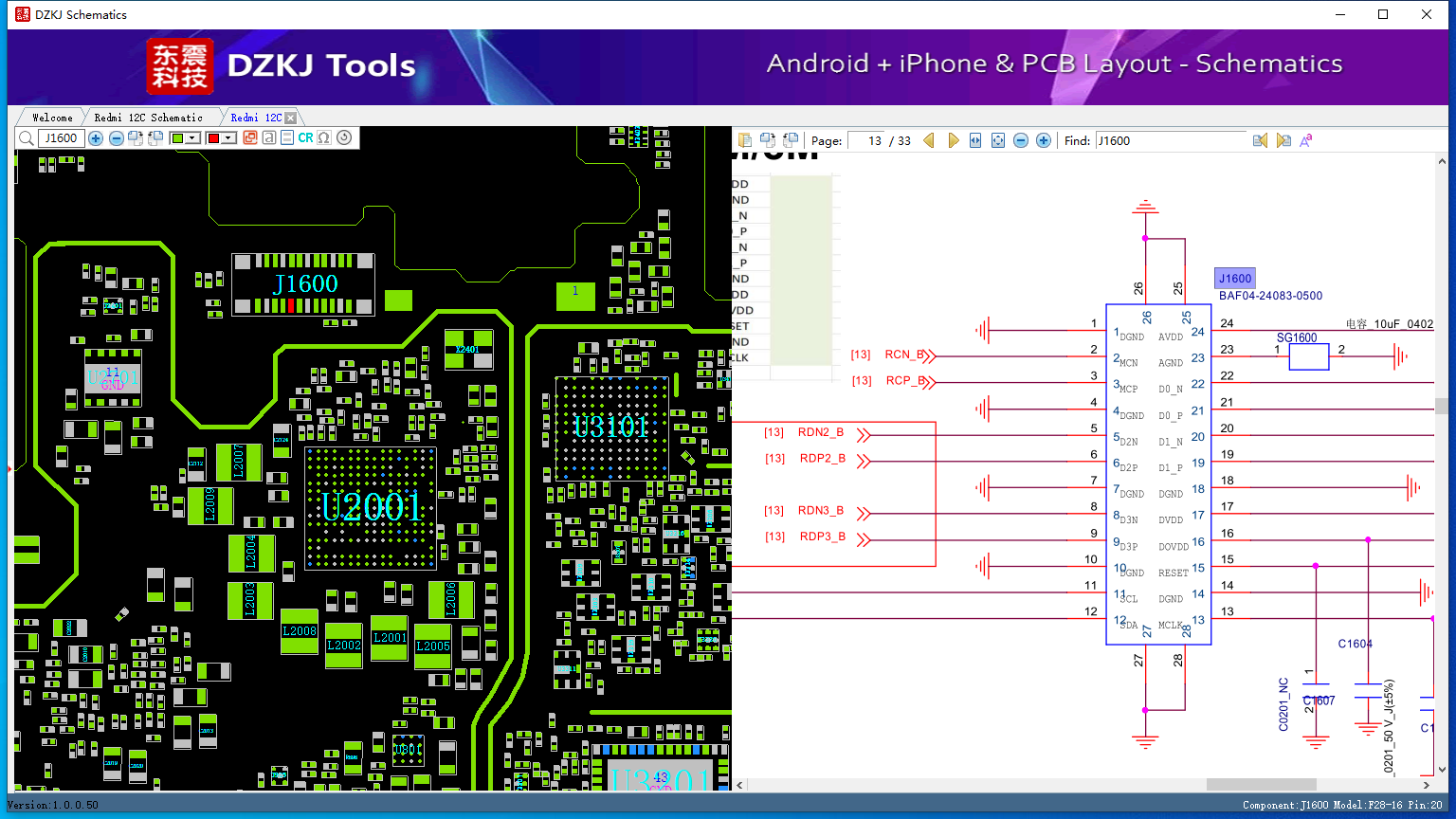Click the circular reset view icon
Screen dimensions: 1456x819
(344, 138)
